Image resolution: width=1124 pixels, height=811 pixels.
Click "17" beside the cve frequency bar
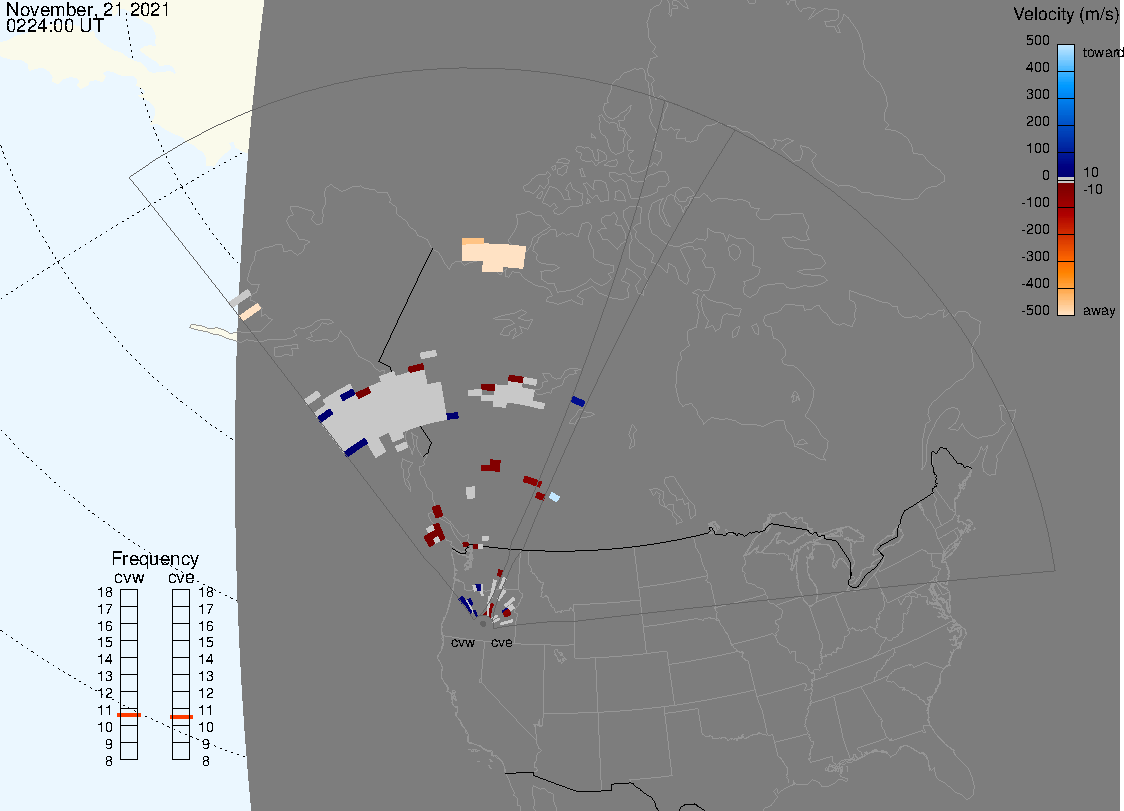point(206,610)
